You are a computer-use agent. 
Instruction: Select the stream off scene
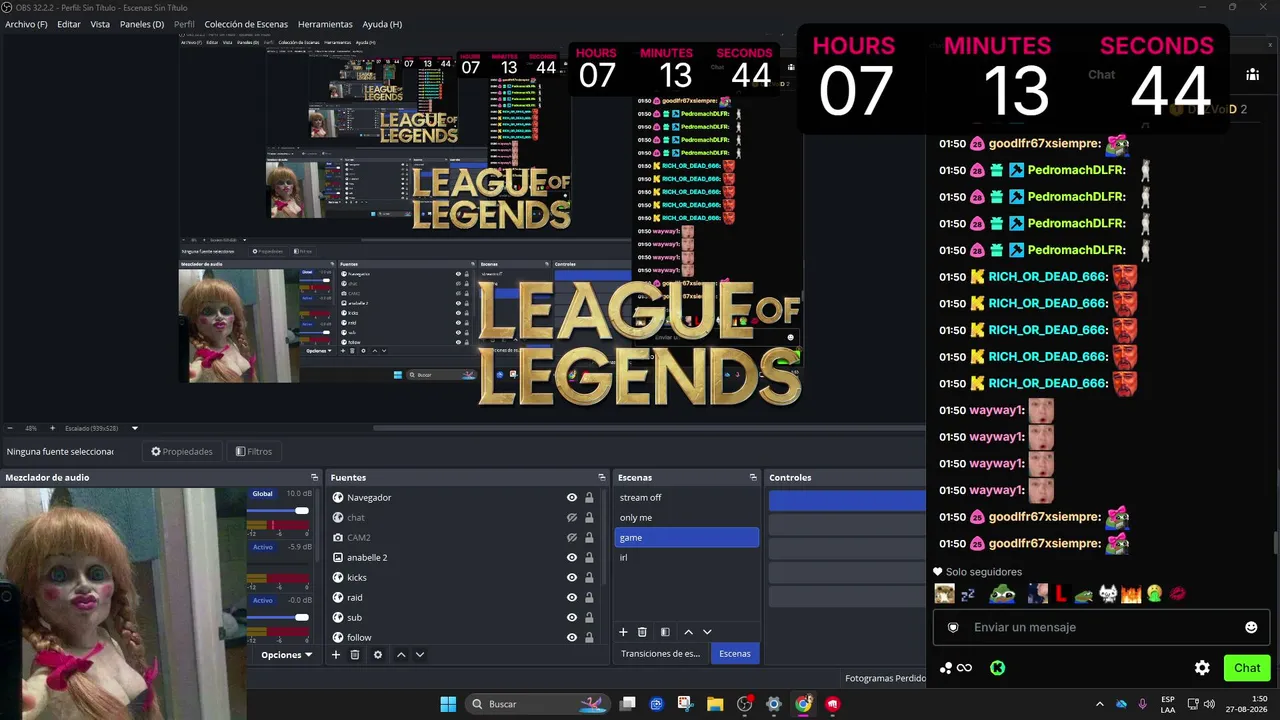(686, 498)
